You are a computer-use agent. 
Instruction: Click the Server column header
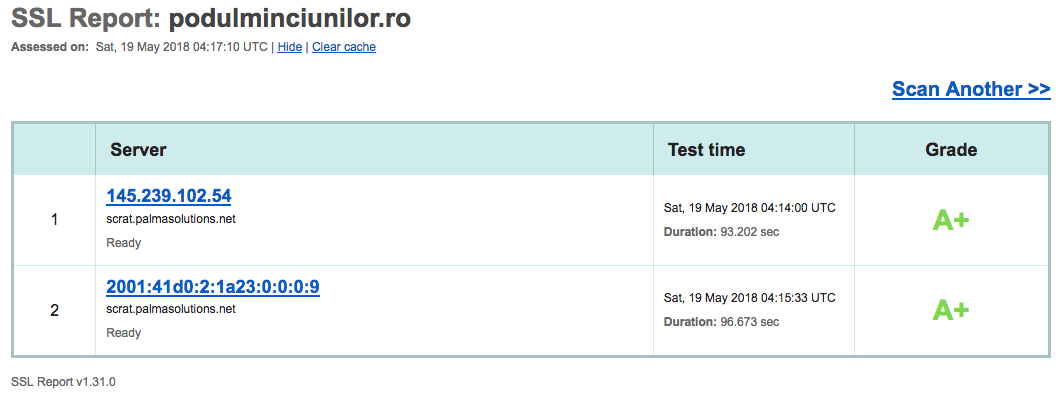(x=138, y=150)
